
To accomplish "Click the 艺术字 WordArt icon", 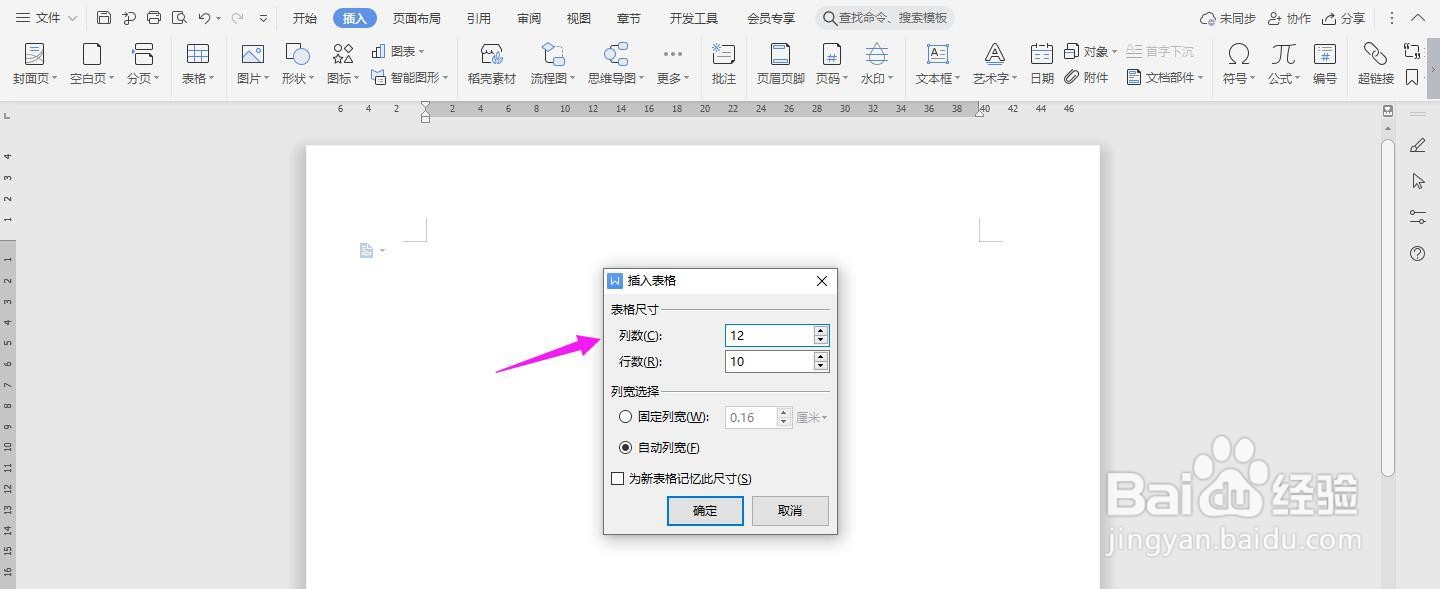I will [994, 54].
